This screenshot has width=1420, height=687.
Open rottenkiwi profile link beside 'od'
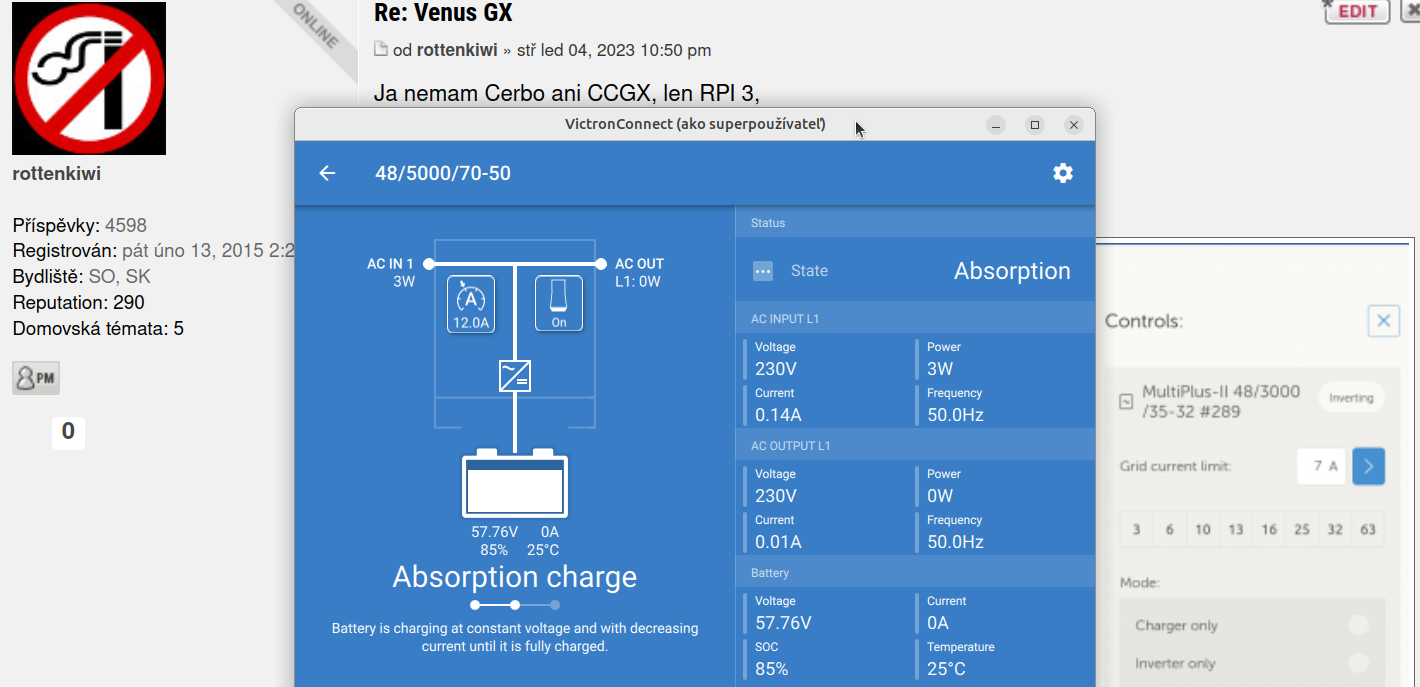[x=456, y=50]
